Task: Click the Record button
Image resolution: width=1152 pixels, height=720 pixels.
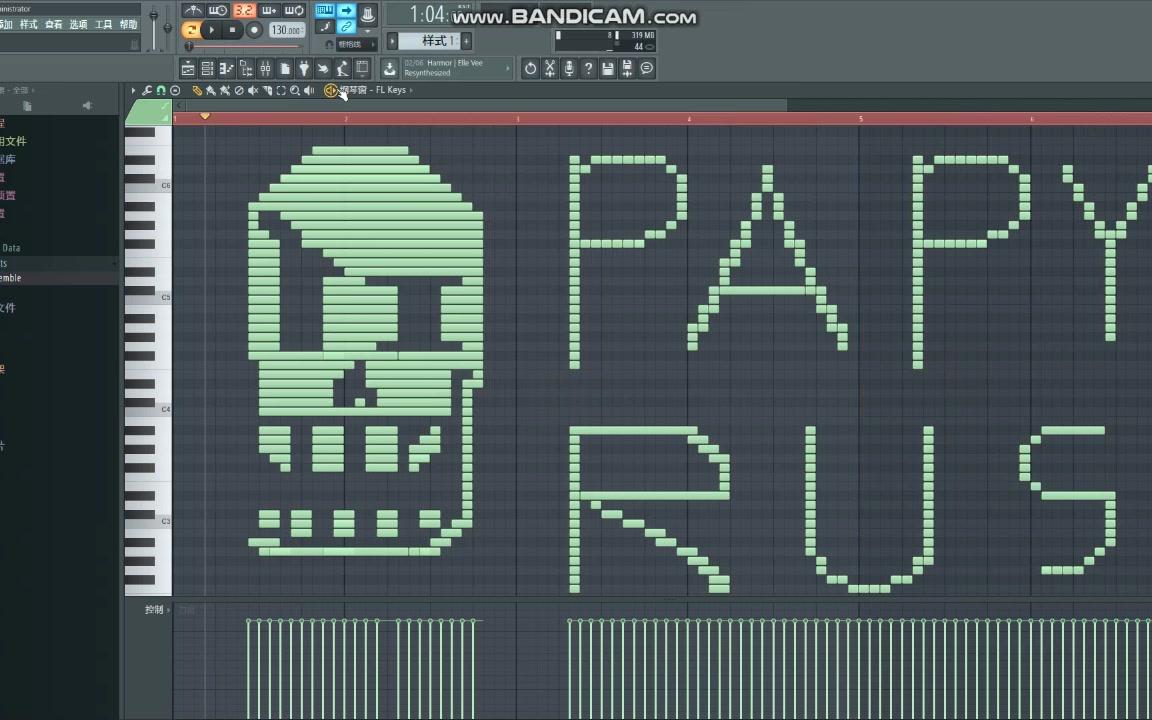Action: pos(253,30)
